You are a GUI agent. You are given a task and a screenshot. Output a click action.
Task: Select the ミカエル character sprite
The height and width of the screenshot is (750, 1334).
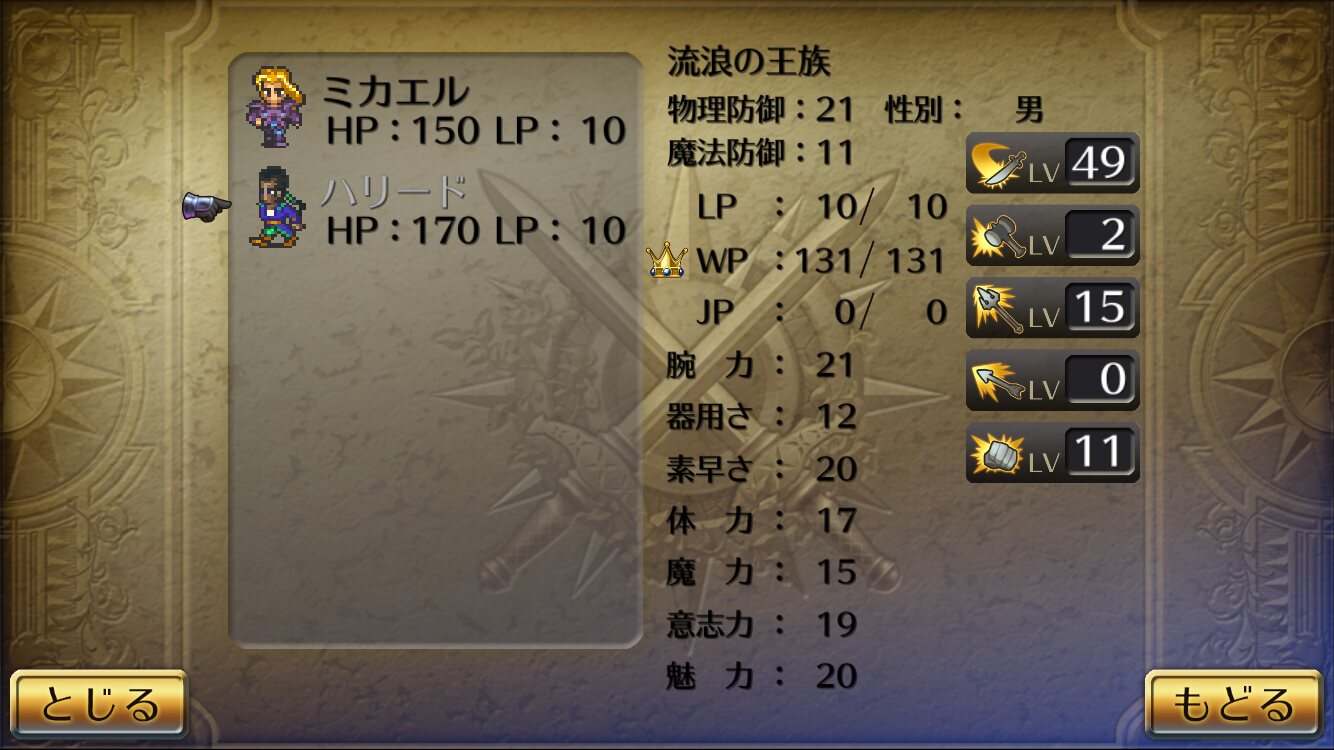(276, 107)
